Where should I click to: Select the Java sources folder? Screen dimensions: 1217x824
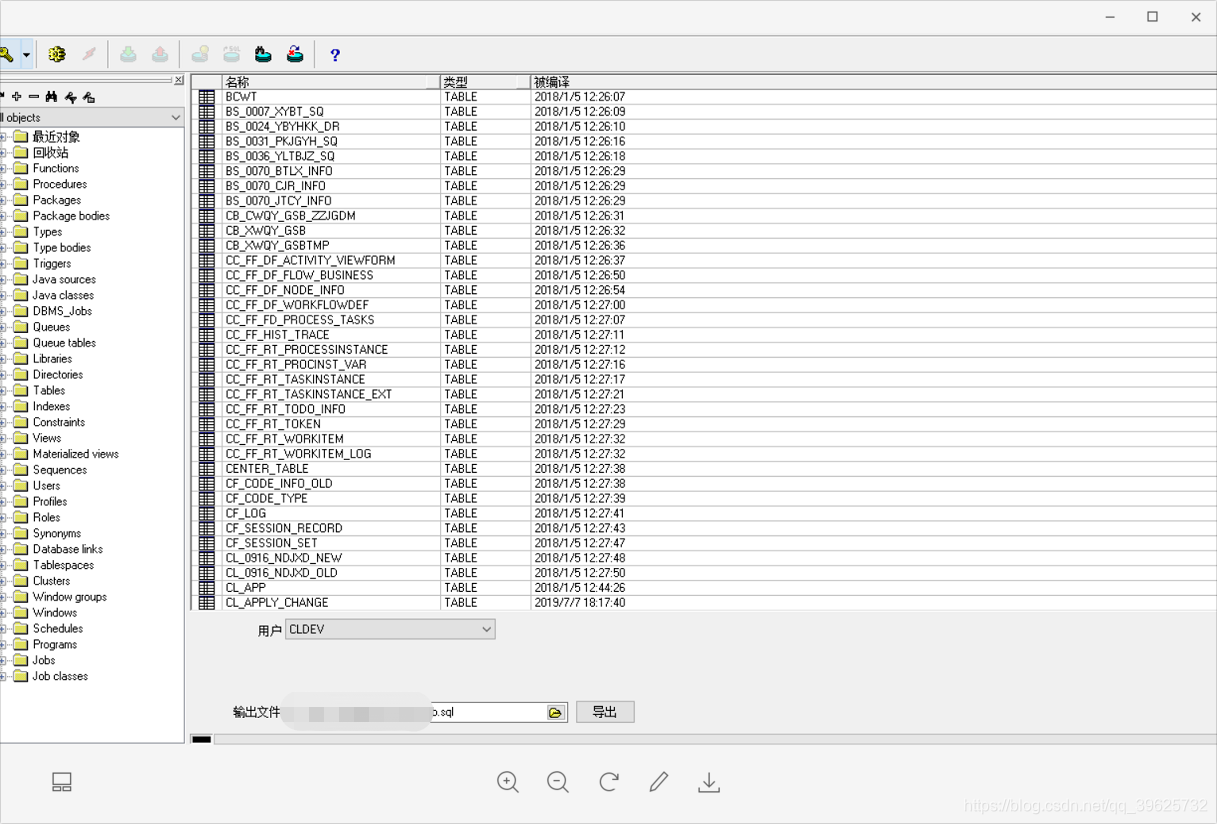tap(64, 280)
